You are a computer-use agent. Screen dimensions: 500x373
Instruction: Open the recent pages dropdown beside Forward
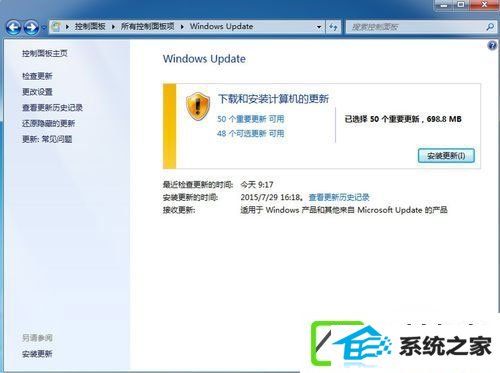tap(44, 28)
